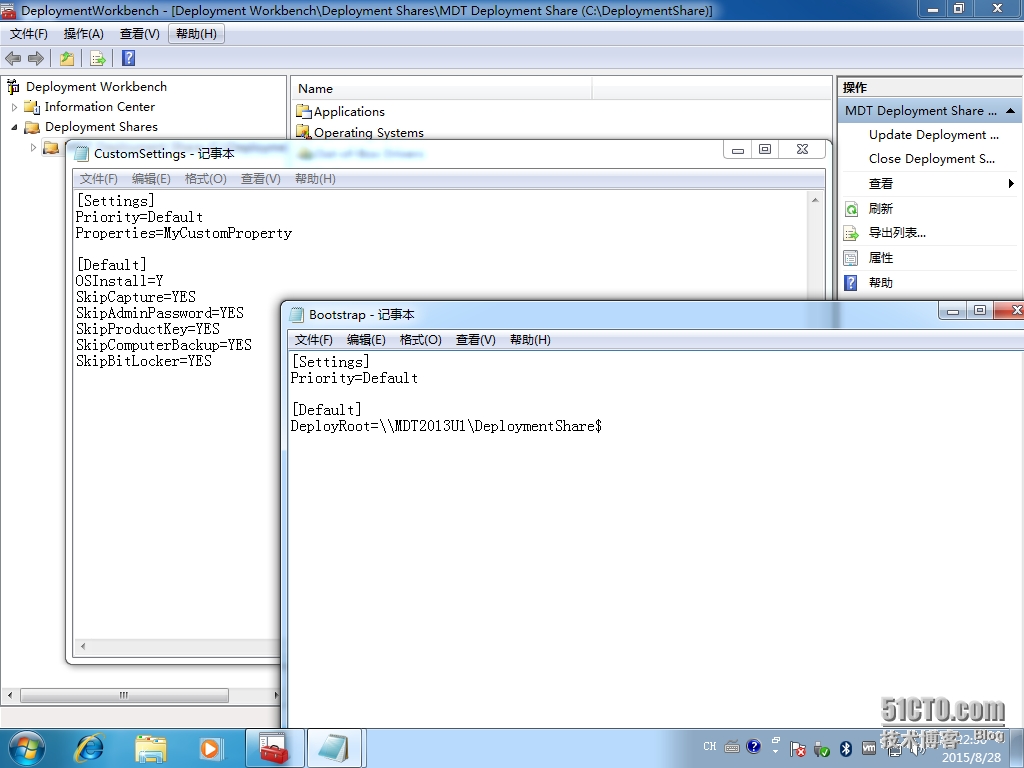Open 格式(O) menu in CustomSettings Notepad
The image size is (1024, 768).
206,179
